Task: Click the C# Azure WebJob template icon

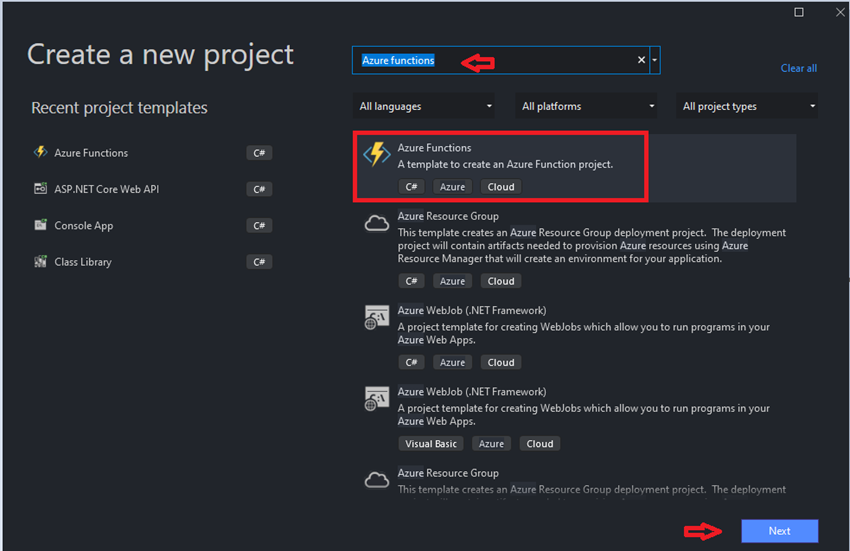Action: [377, 318]
